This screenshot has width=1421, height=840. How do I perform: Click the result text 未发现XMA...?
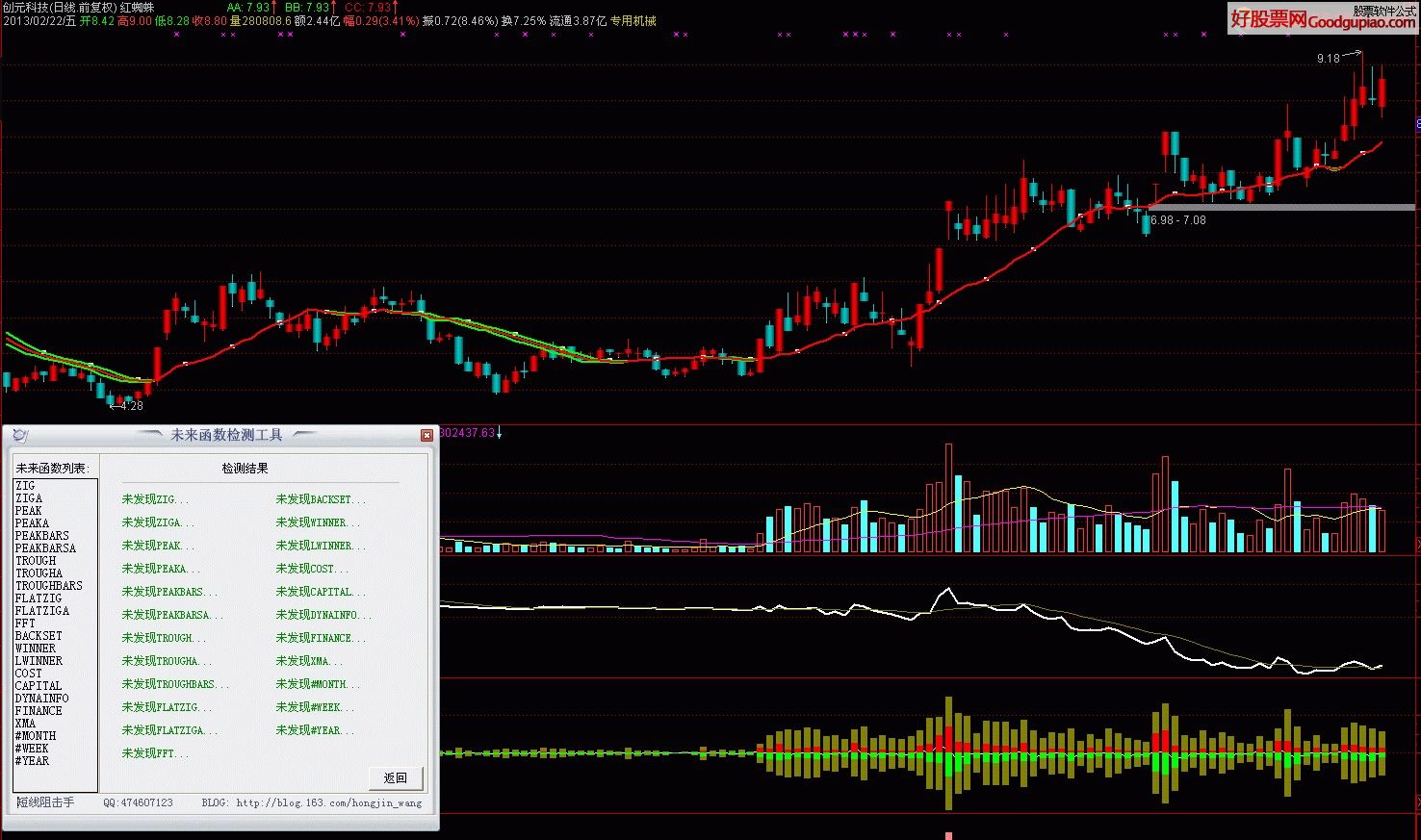(309, 661)
